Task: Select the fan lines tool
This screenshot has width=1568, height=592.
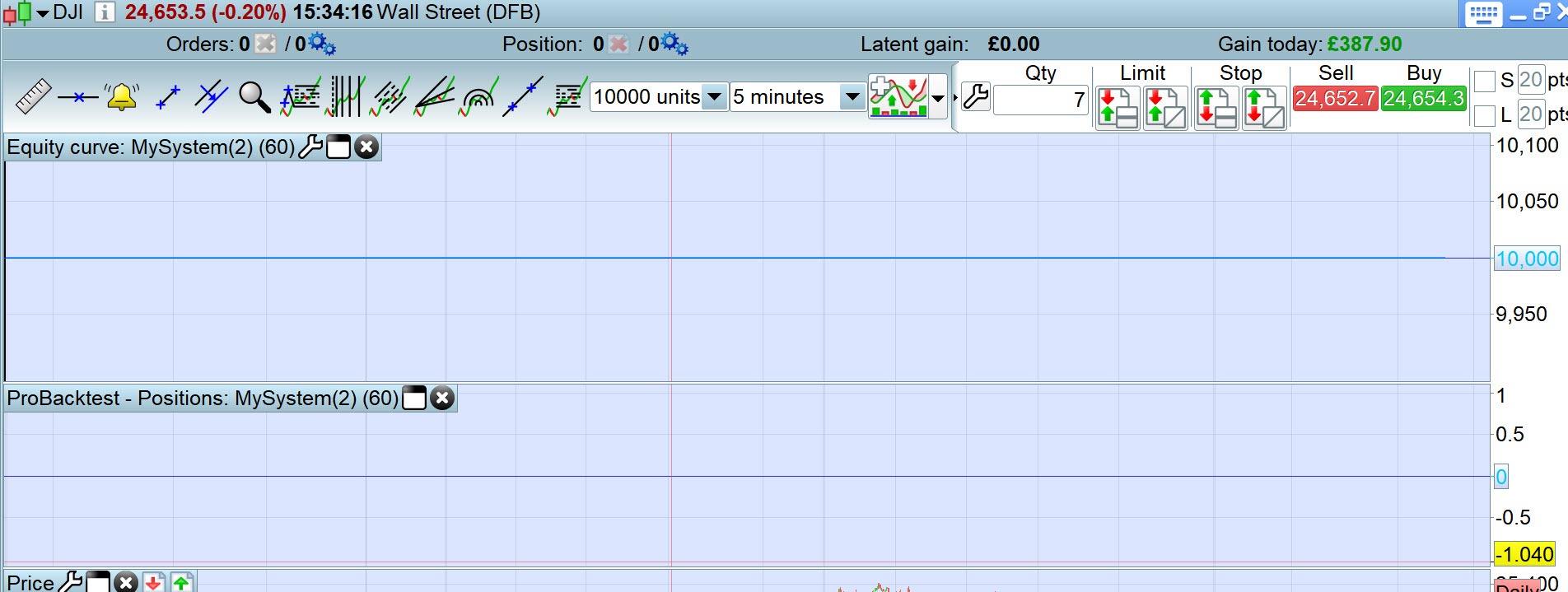Action: pyautogui.click(x=434, y=97)
